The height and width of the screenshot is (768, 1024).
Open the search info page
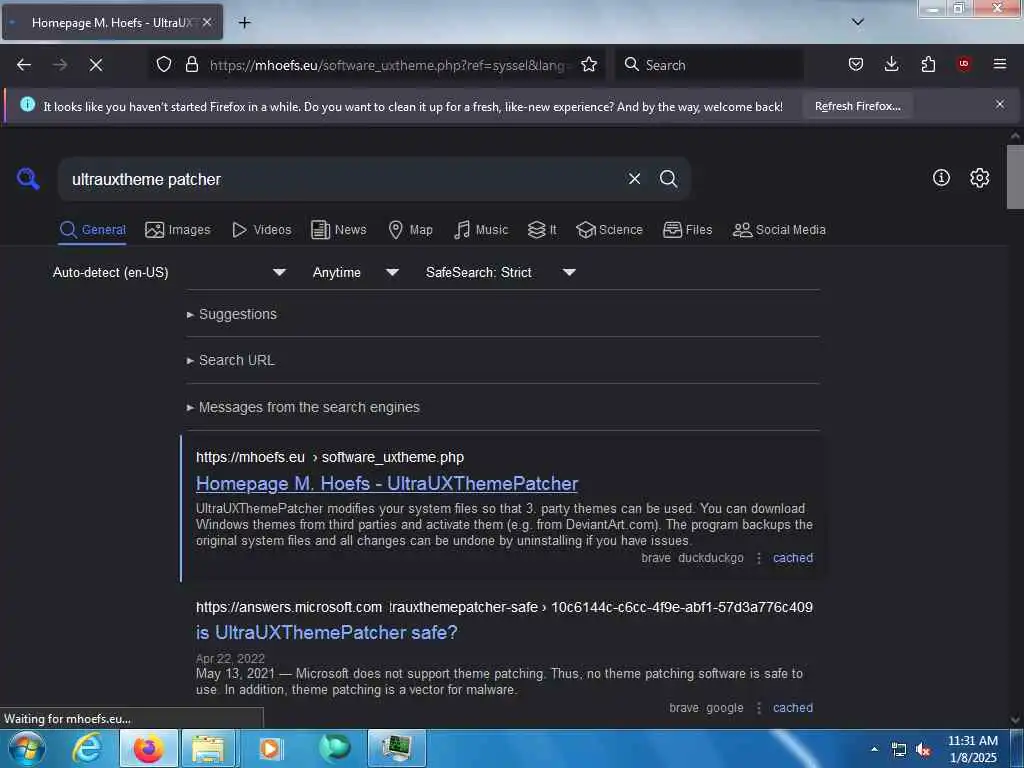(x=941, y=178)
